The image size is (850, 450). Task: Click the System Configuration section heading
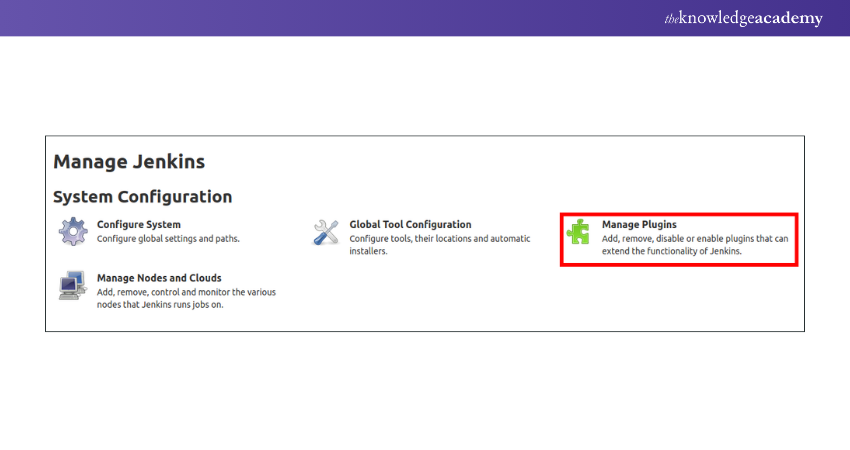[x=142, y=197]
